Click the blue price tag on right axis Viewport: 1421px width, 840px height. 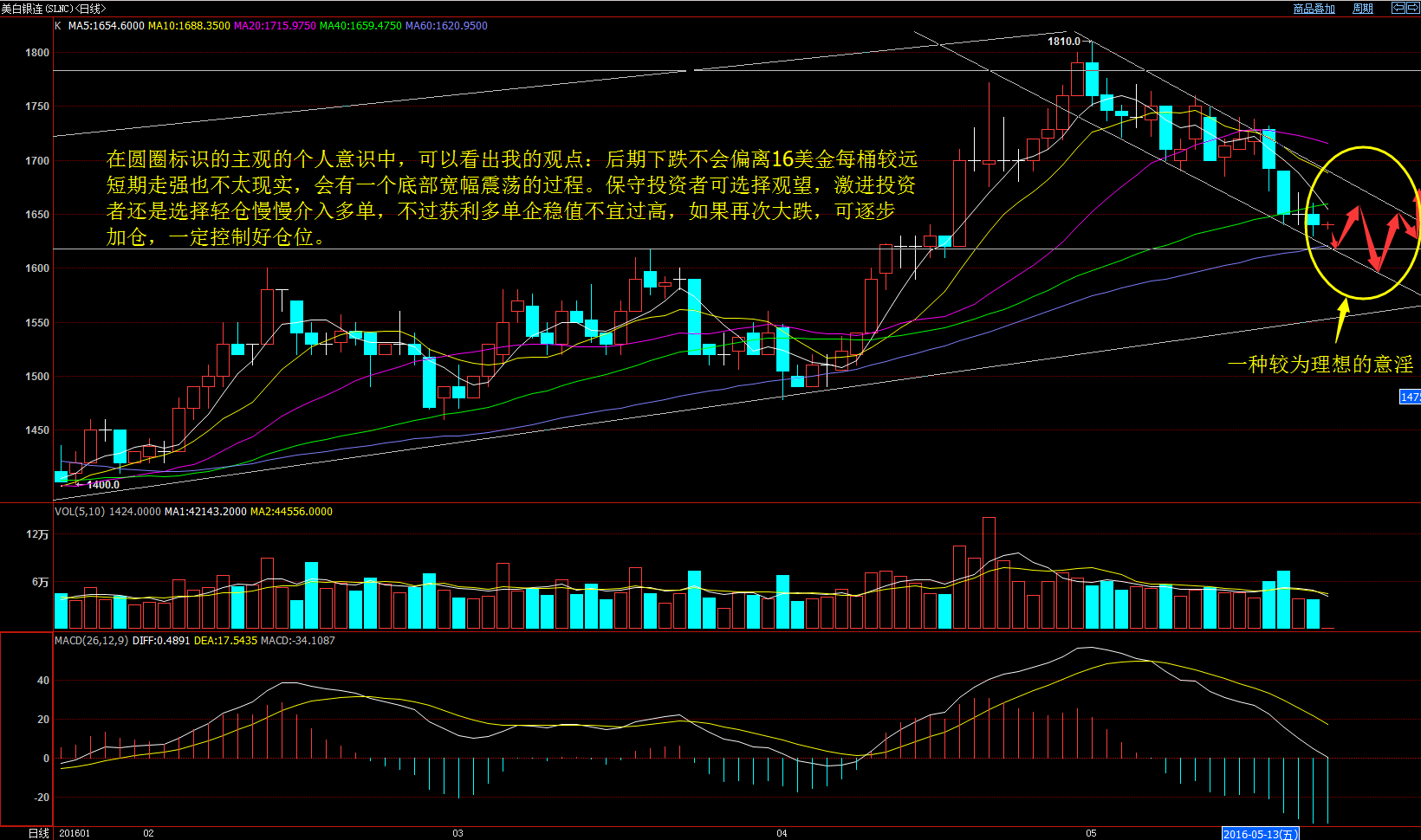tap(1411, 397)
